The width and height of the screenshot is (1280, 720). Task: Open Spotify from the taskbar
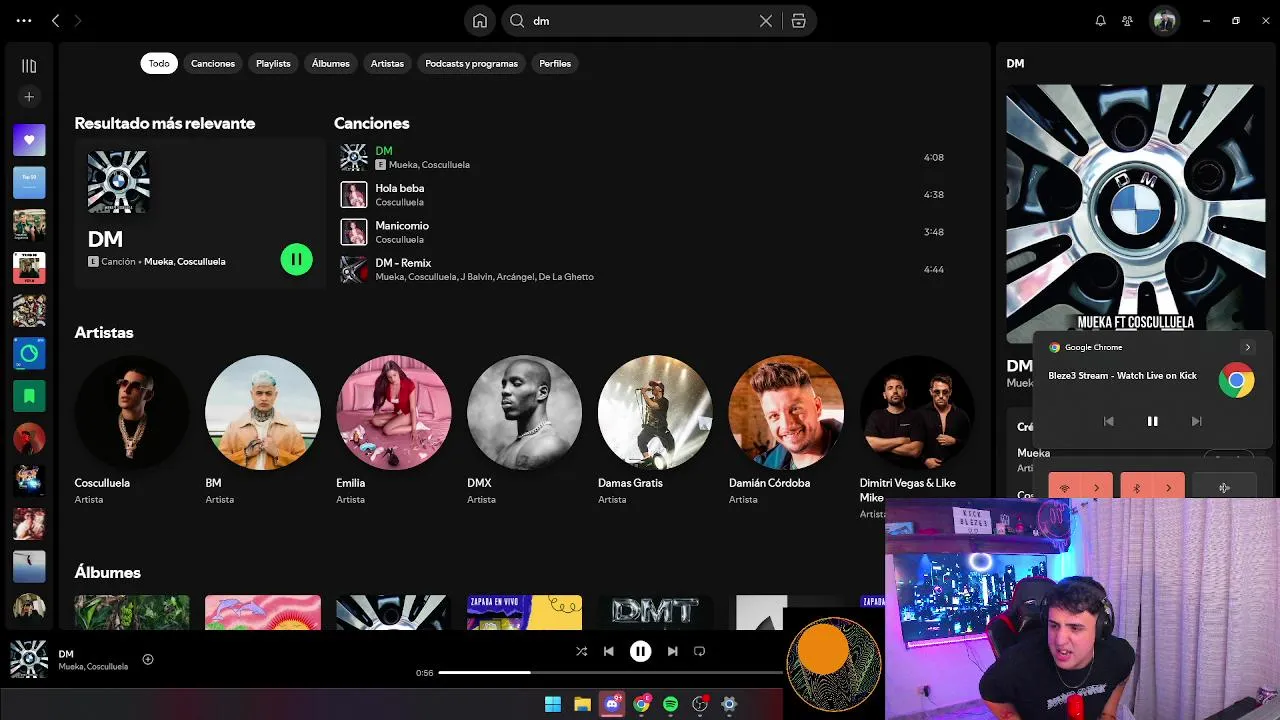tap(670, 704)
